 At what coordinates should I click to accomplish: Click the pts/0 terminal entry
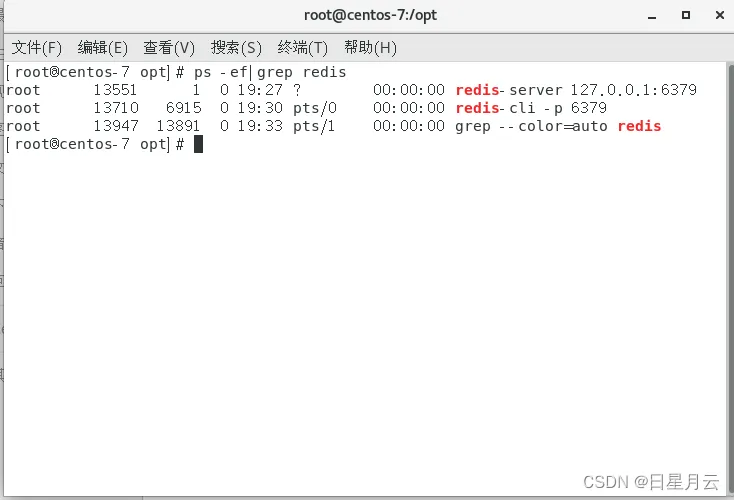[x=315, y=109]
